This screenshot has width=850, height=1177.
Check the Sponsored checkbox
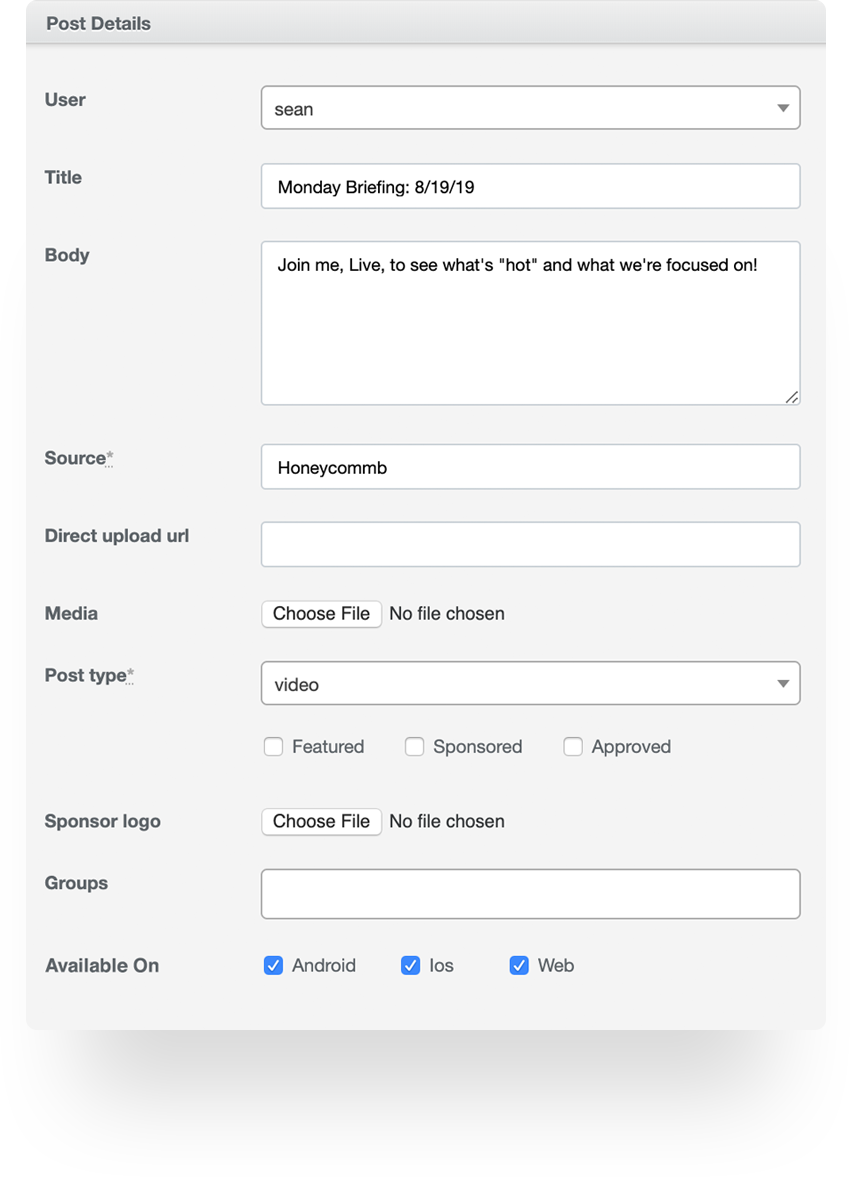click(x=414, y=747)
